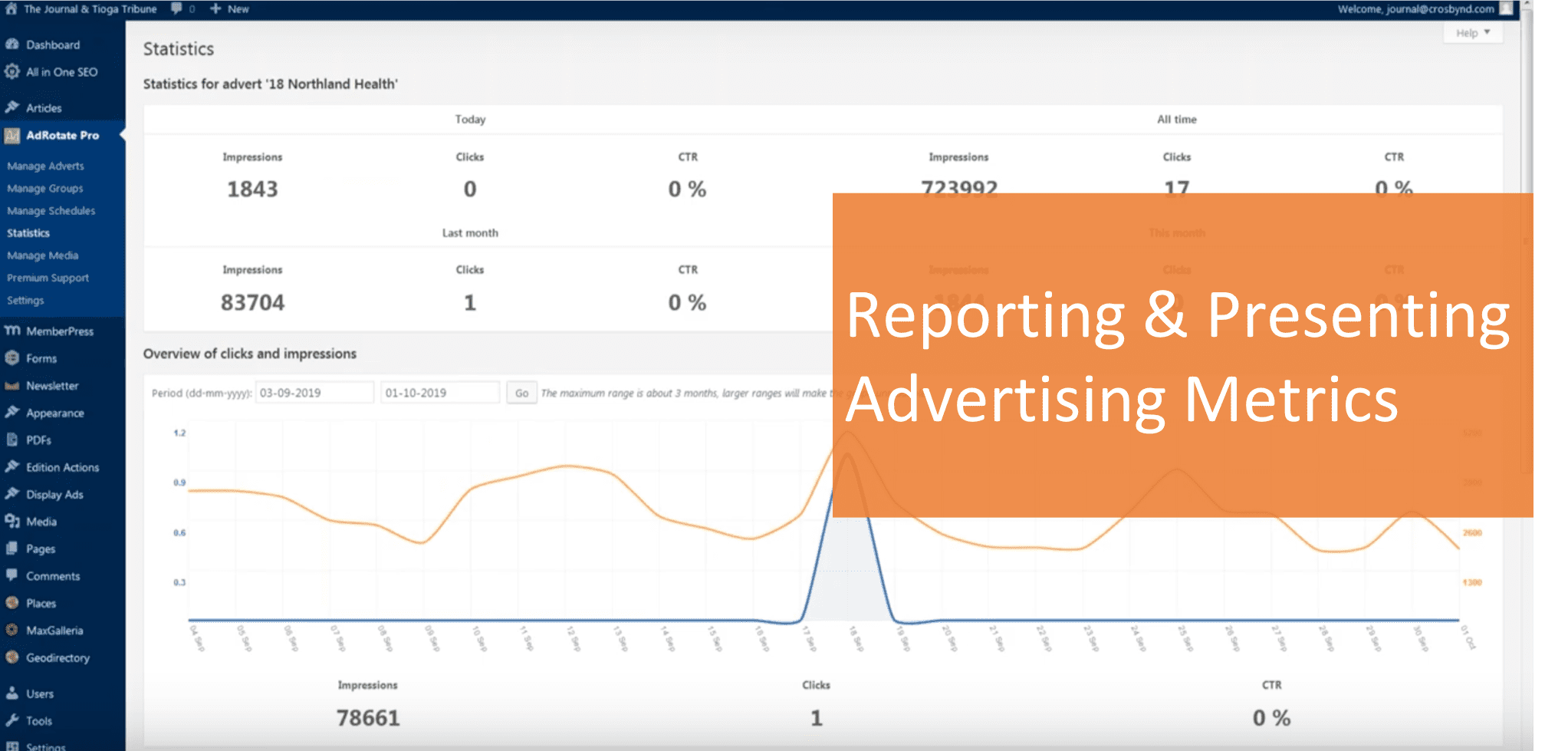
Task: Click the Articles pin icon
Action: [x=12, y=107]
